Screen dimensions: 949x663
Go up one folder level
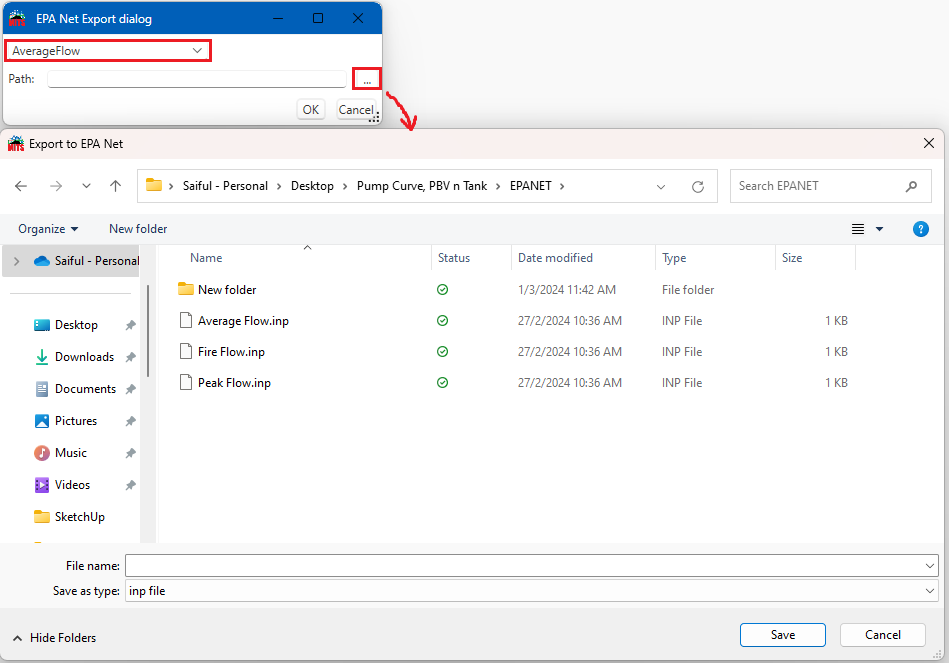pos(116,186)
